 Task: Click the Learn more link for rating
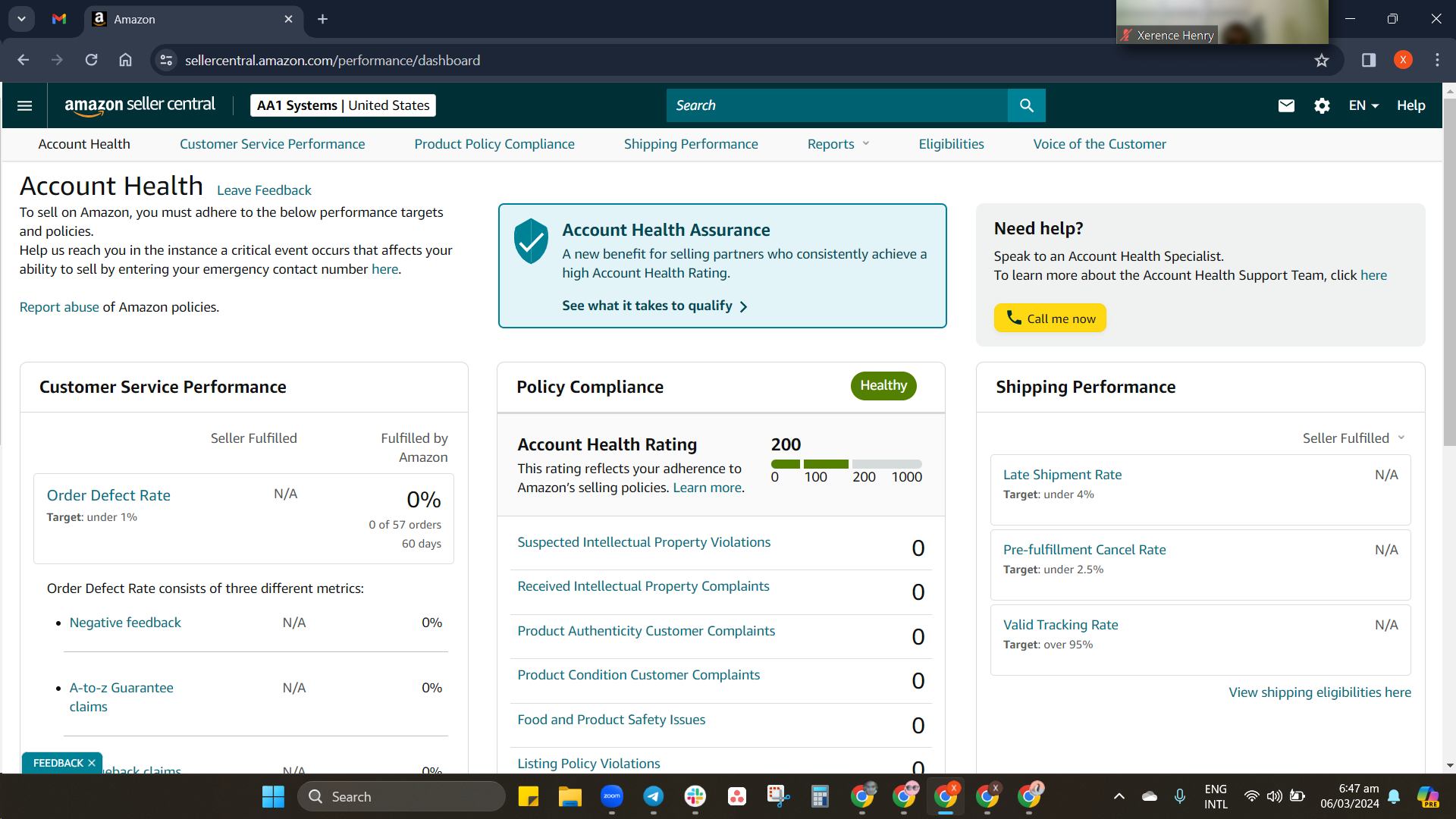pyautogui.click(x=708, y=488)
